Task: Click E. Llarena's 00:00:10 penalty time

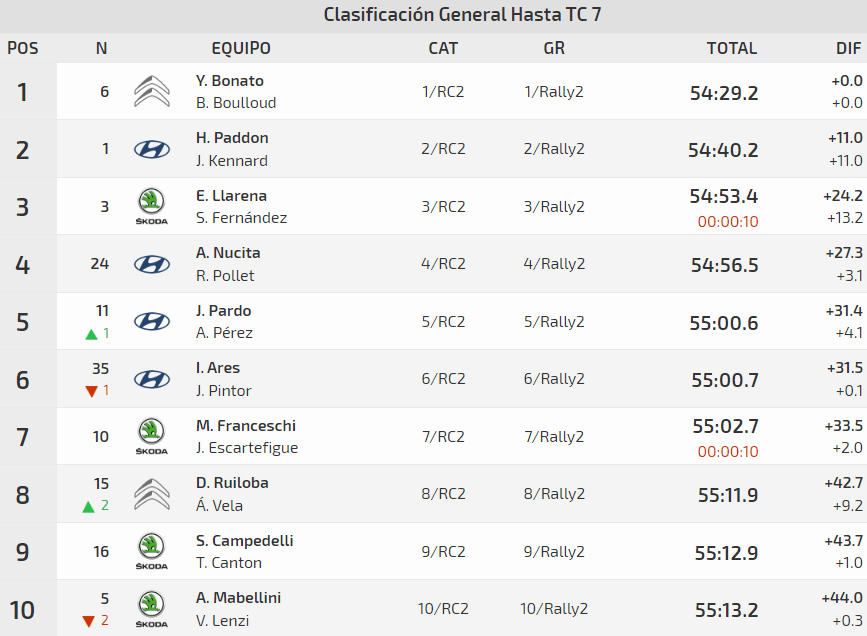Action: [728, 222]
